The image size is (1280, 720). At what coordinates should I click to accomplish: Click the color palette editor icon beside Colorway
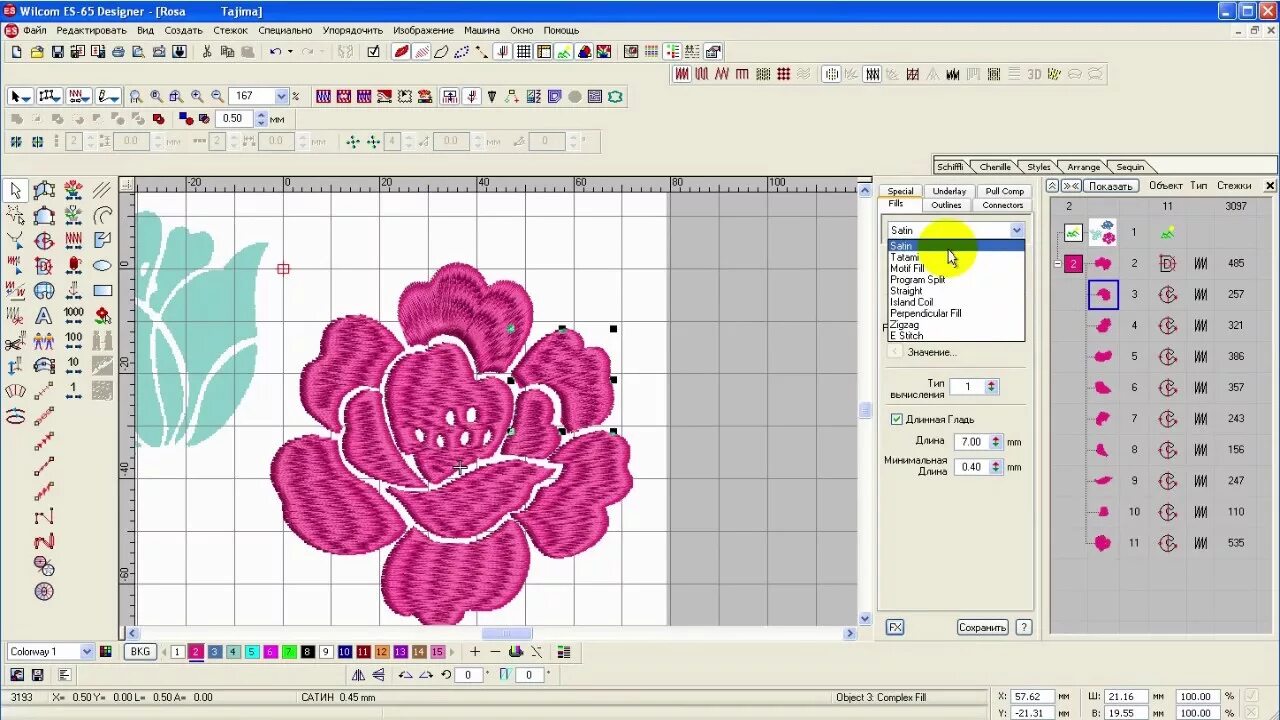tap(107, 652)
